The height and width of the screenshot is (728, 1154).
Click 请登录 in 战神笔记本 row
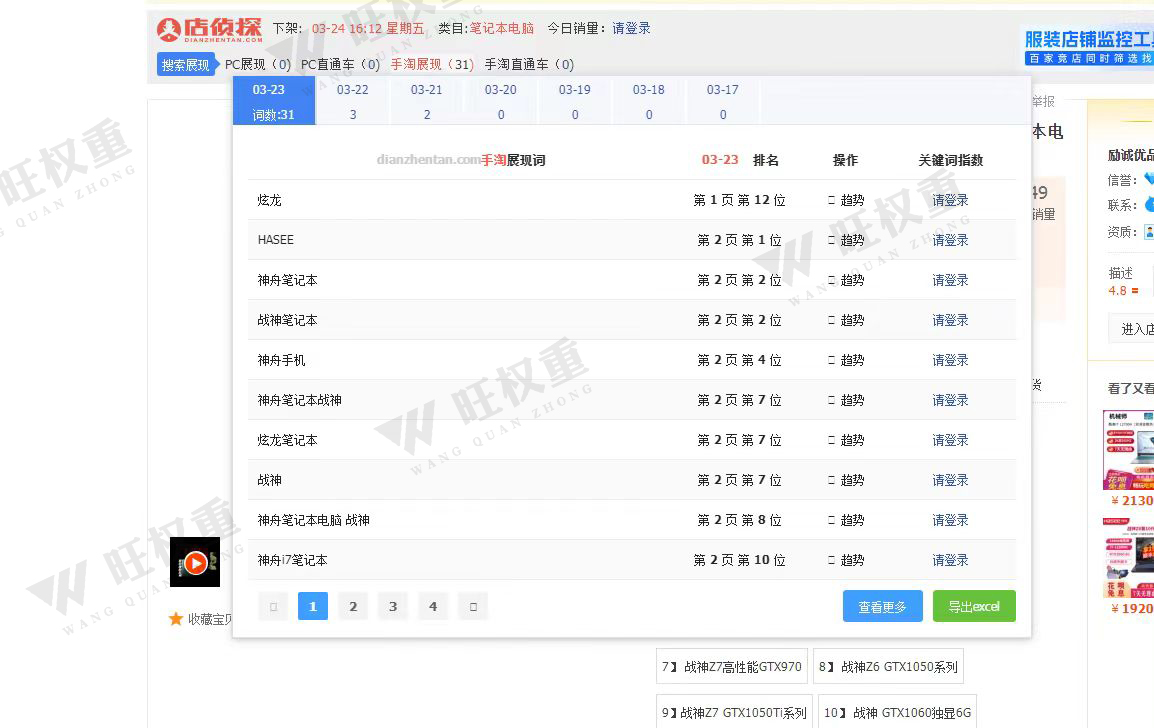950,320
